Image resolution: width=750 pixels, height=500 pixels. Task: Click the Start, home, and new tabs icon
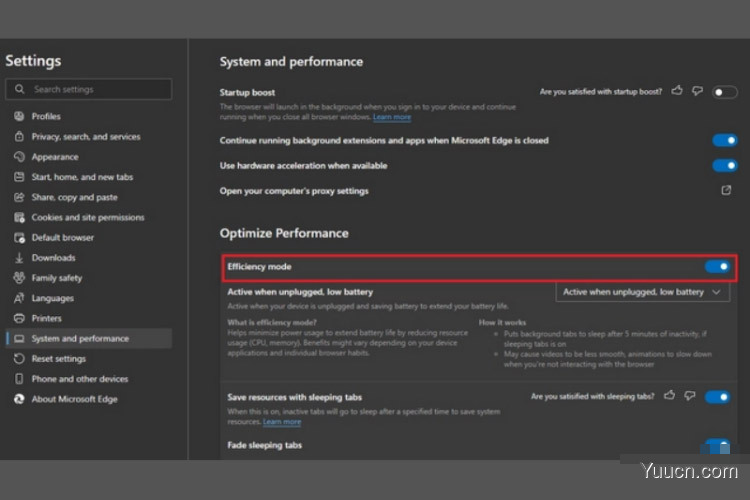[19, 177]
